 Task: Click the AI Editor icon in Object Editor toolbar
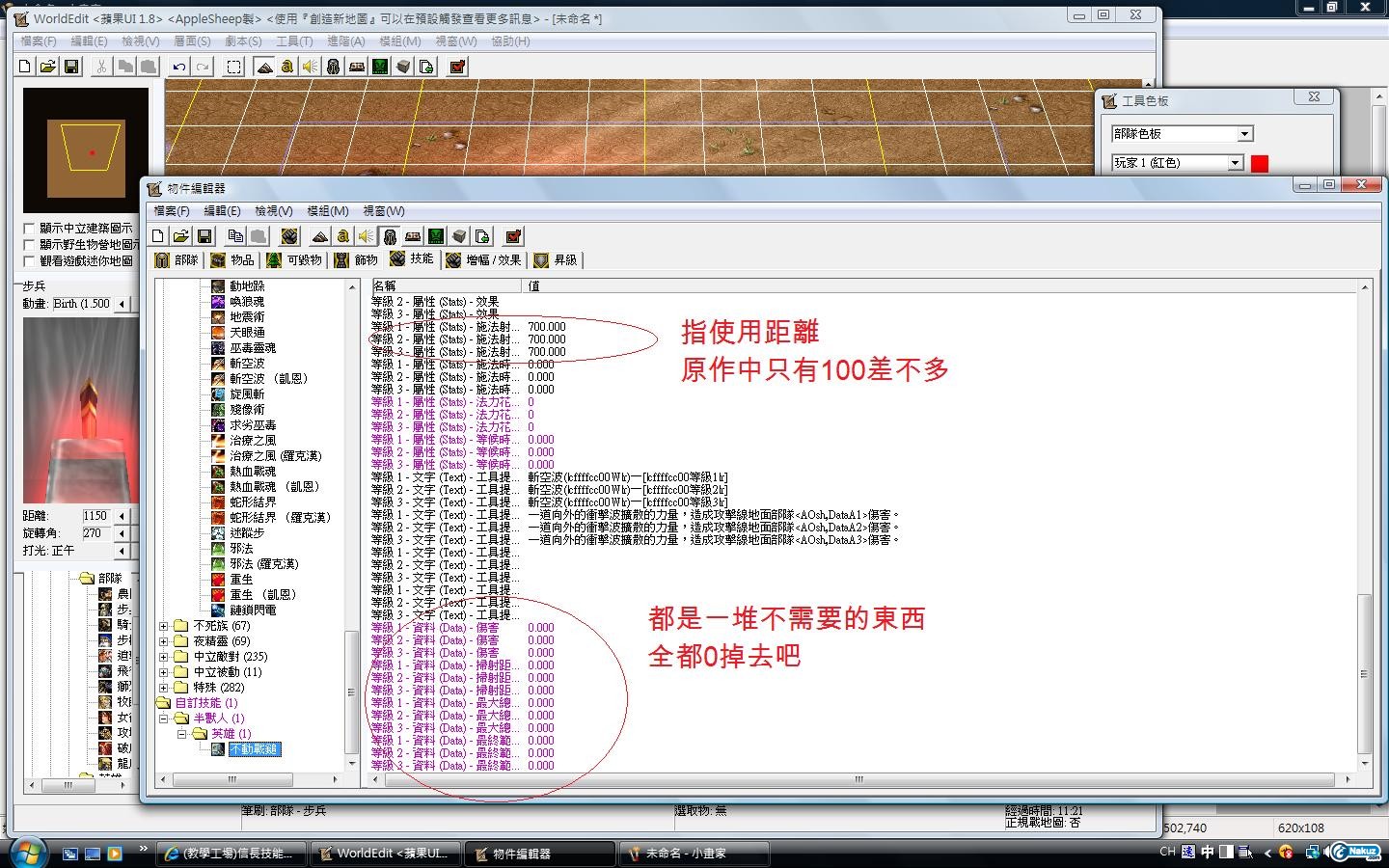click(x=436, y=236)
